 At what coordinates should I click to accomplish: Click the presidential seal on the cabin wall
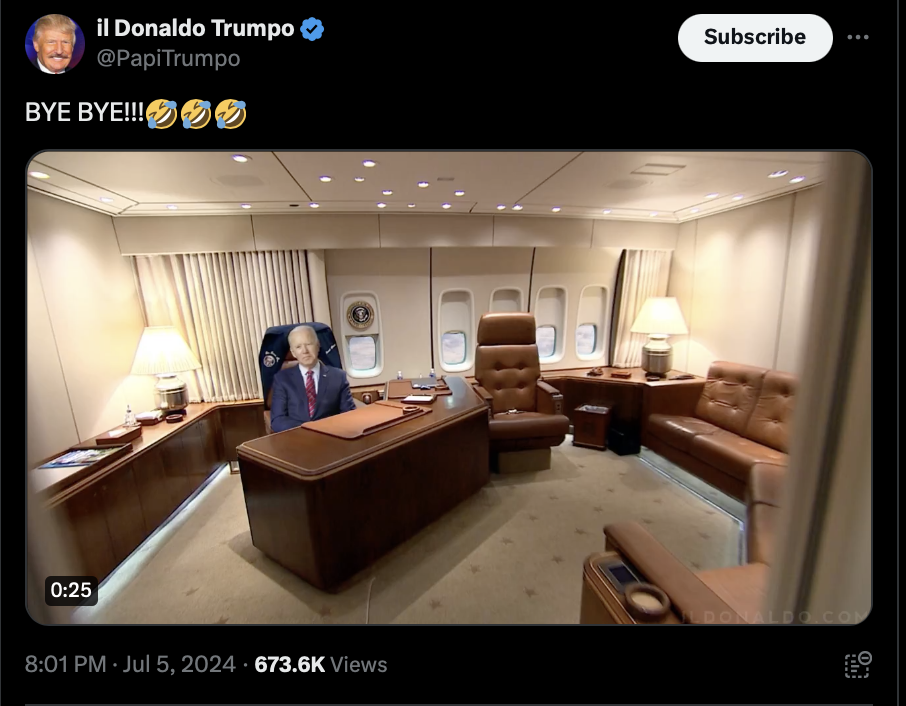tap(361, 315)
